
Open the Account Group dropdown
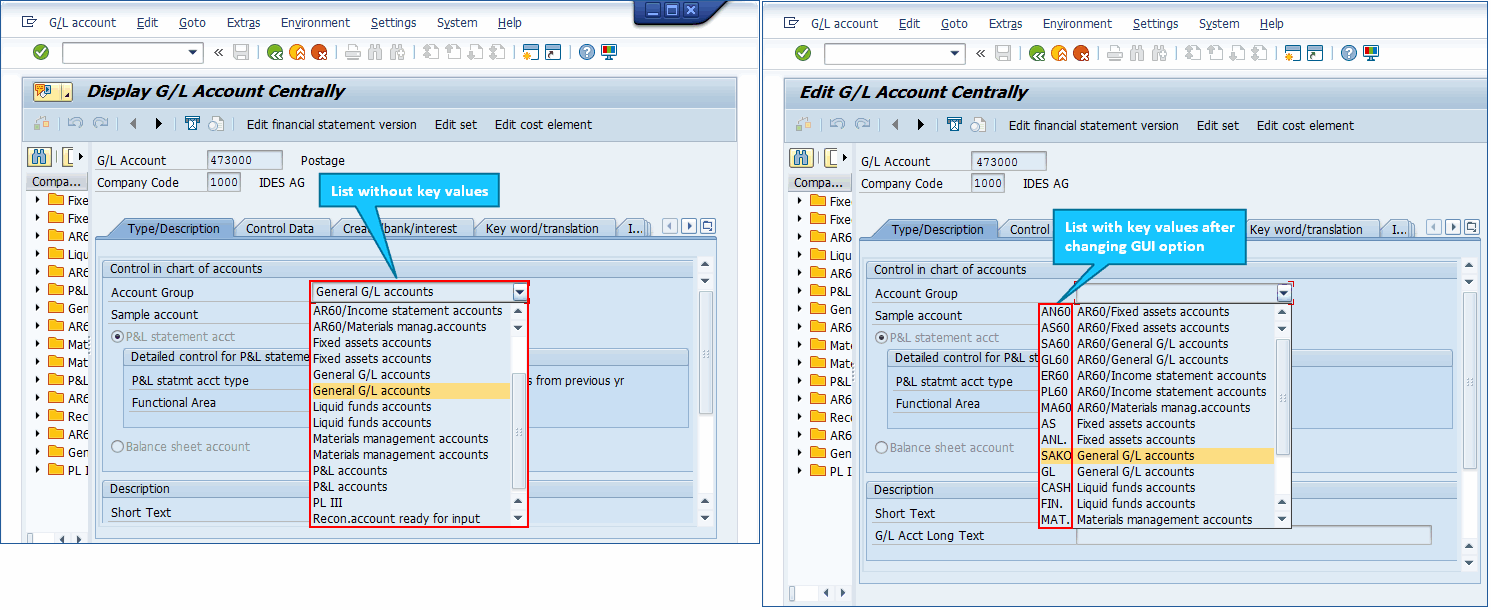tap(520, 290)
